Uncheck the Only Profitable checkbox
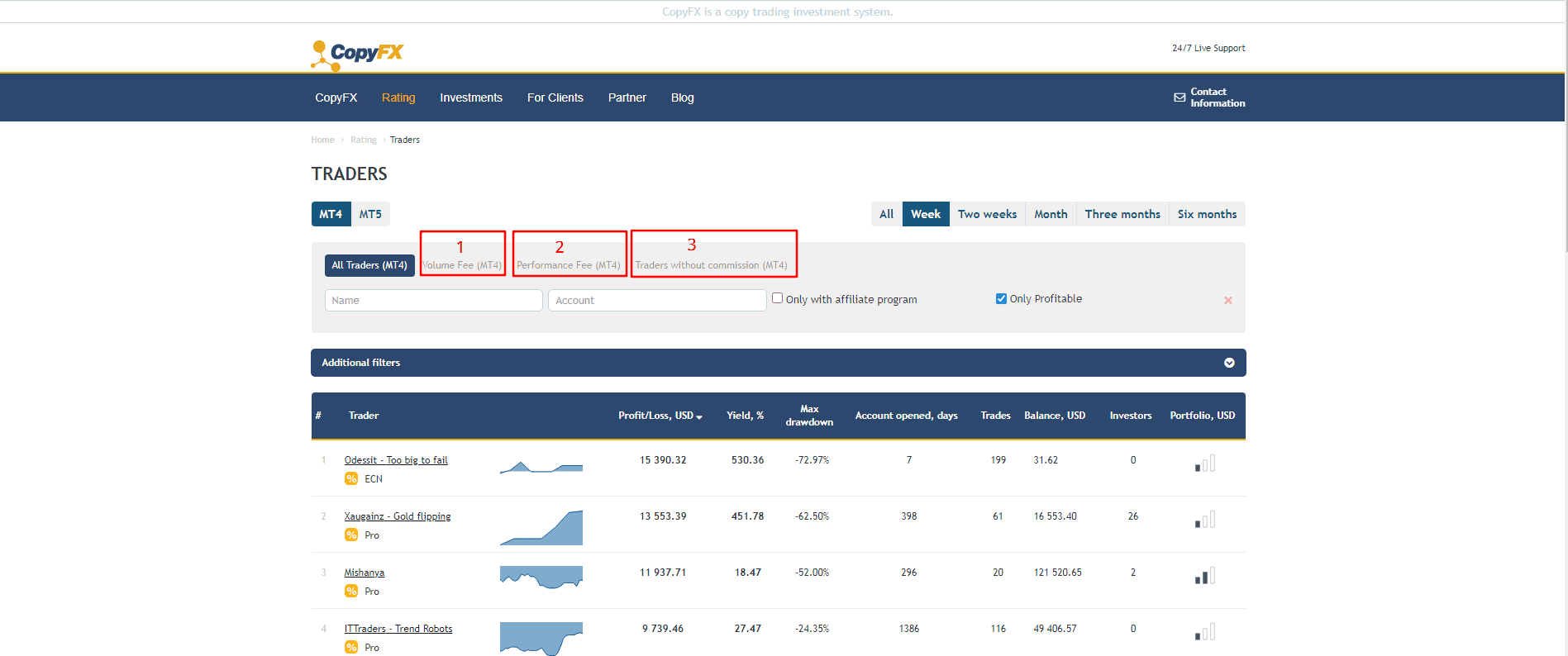This screenshot has width=1568, height=656. click(x=1001, y=298)
